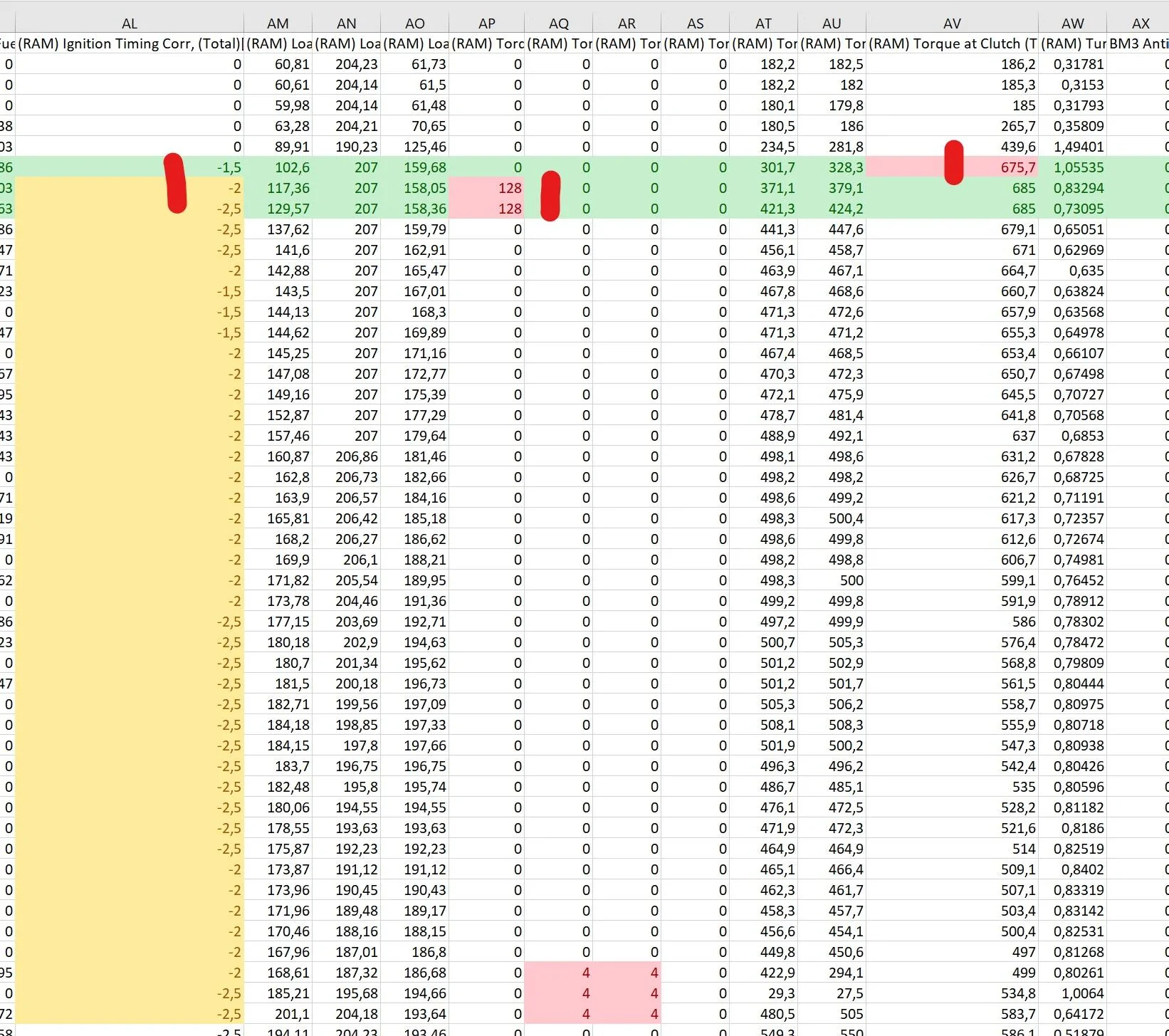Select the cell with value 29,3
The image size is (1169, 1036).
(763, 993)
